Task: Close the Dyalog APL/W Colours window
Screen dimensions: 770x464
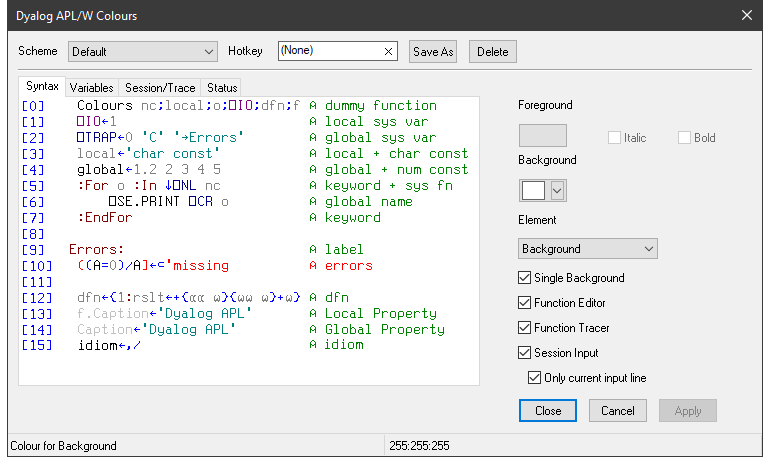Action: pyautogui.click(x=746, y=15)
